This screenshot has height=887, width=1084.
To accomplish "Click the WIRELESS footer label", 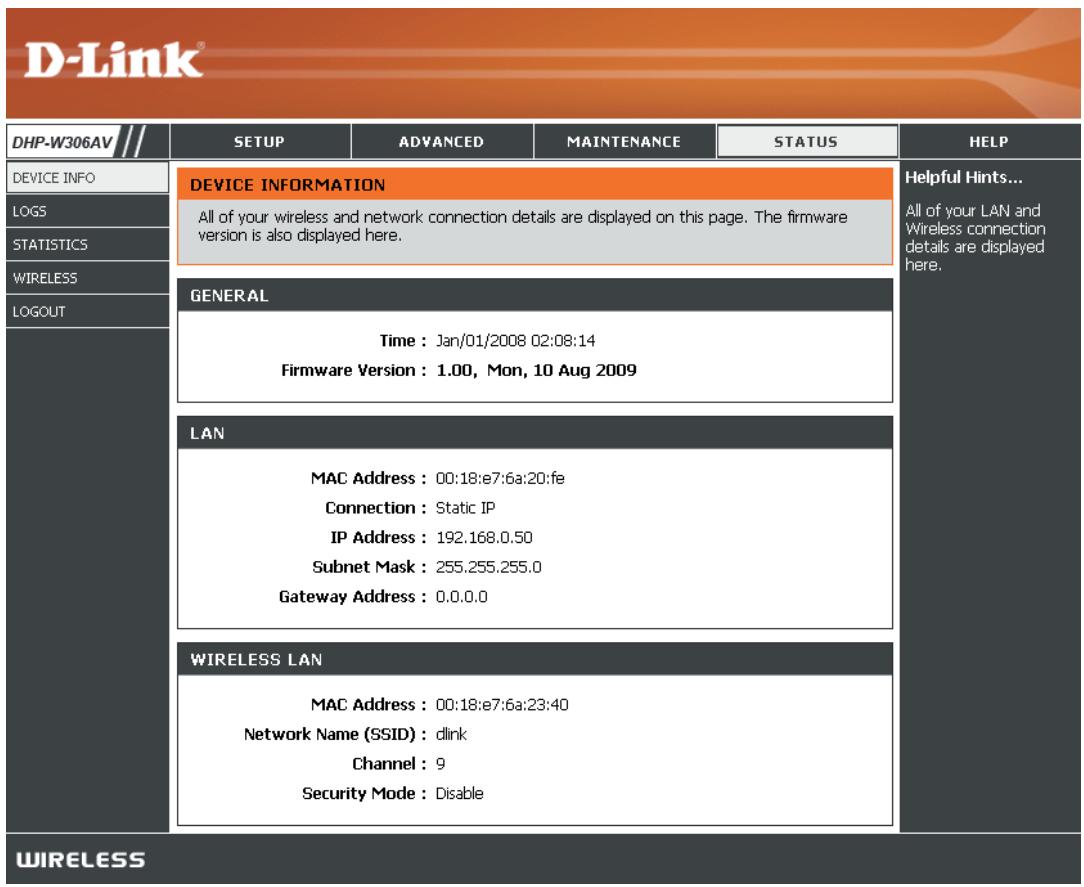I will coord(80,860).
